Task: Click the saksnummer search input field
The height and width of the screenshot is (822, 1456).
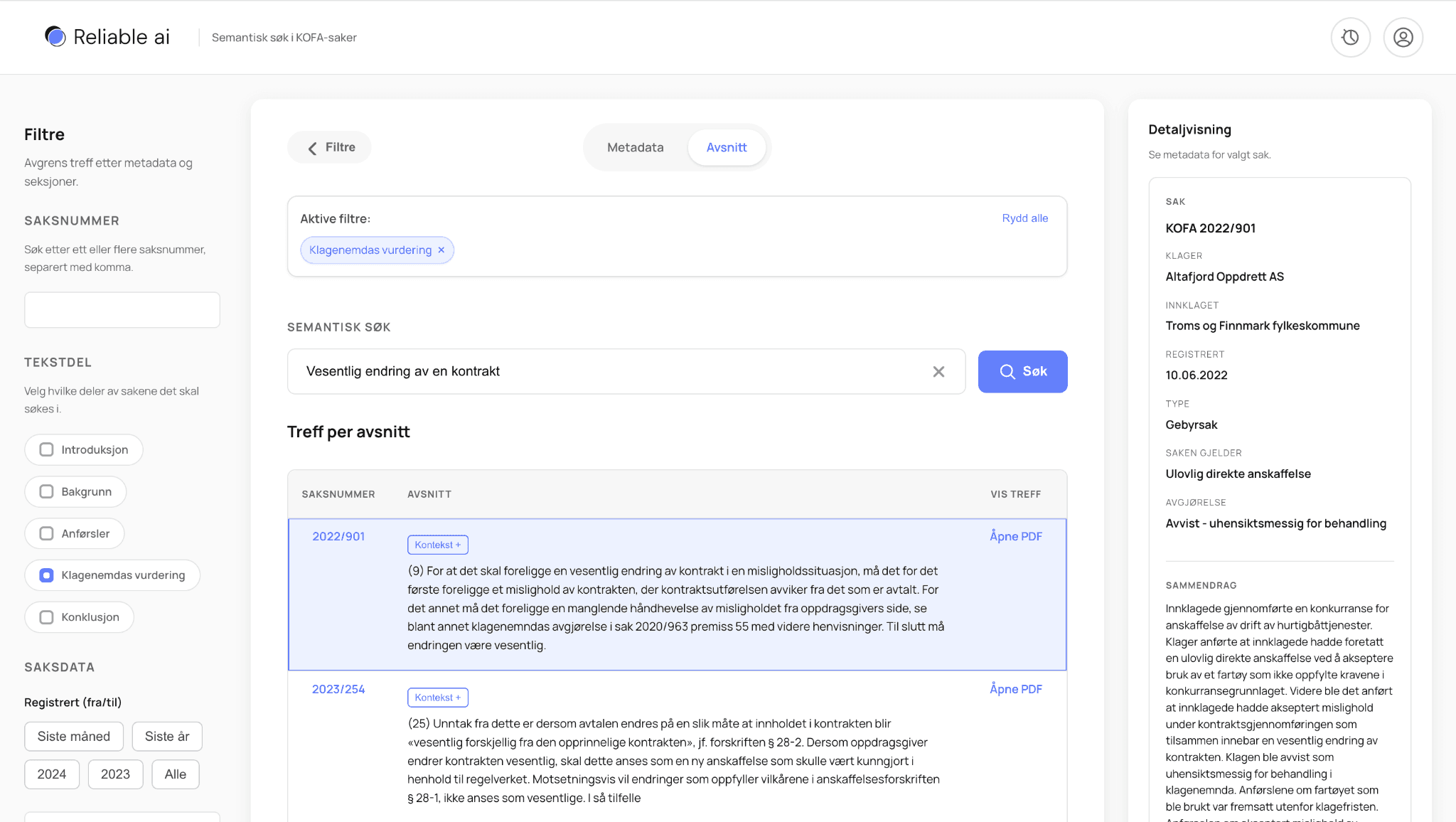Action: pos(122,309)
